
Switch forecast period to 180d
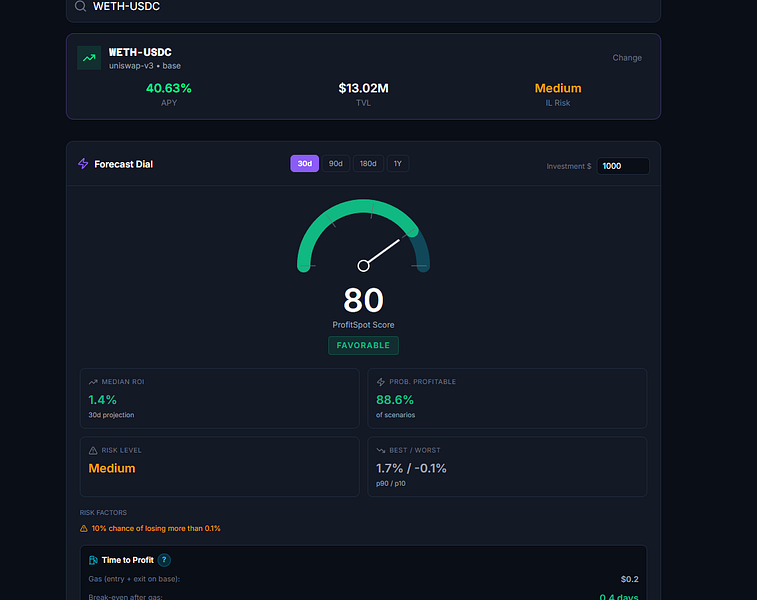[368, 164]
